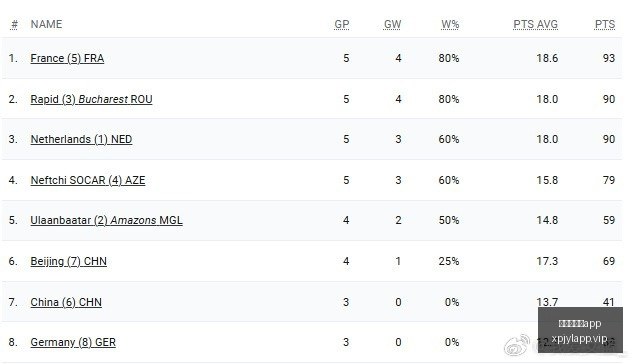This screenshot has width=634, height=364.
Task: Sort table by PTS column header
Action: [605, 24]
